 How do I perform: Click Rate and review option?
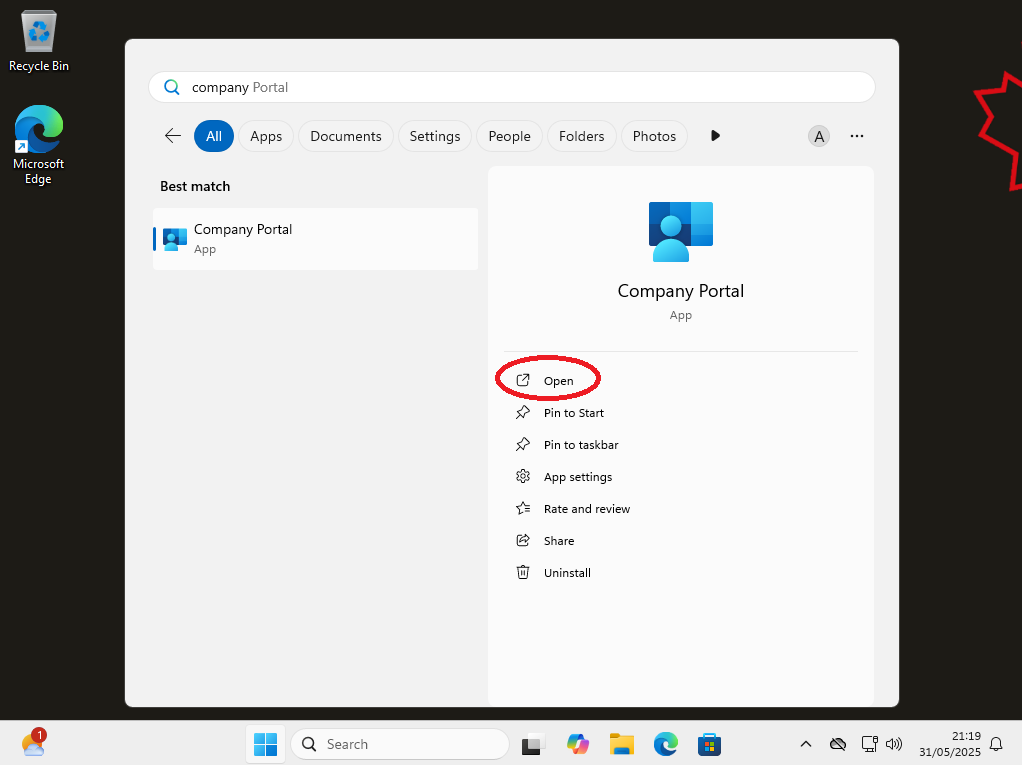586,509
